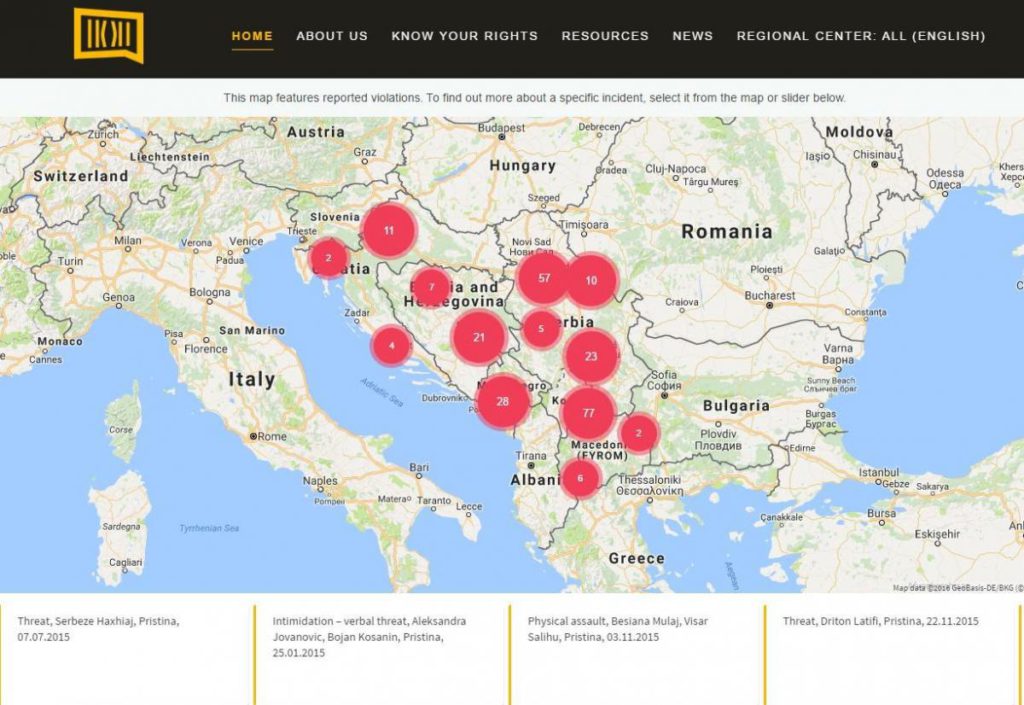
Task: Click the yellow site logo
Action: click(108, 35)
